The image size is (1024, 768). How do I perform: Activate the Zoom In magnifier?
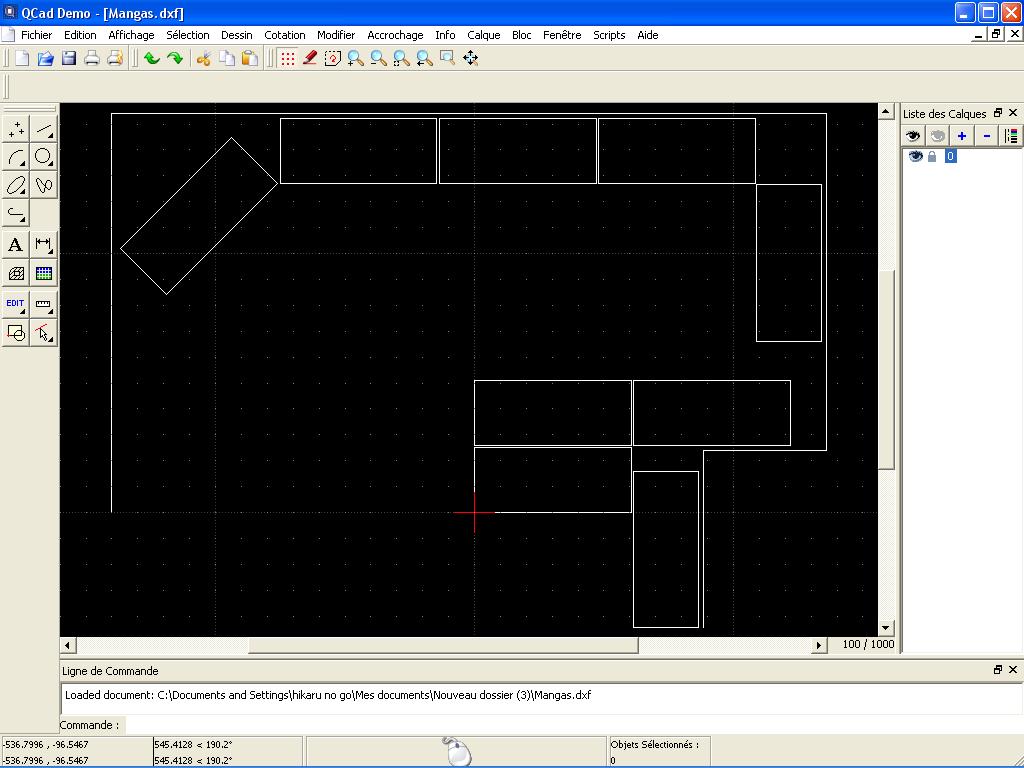[356, 59]
